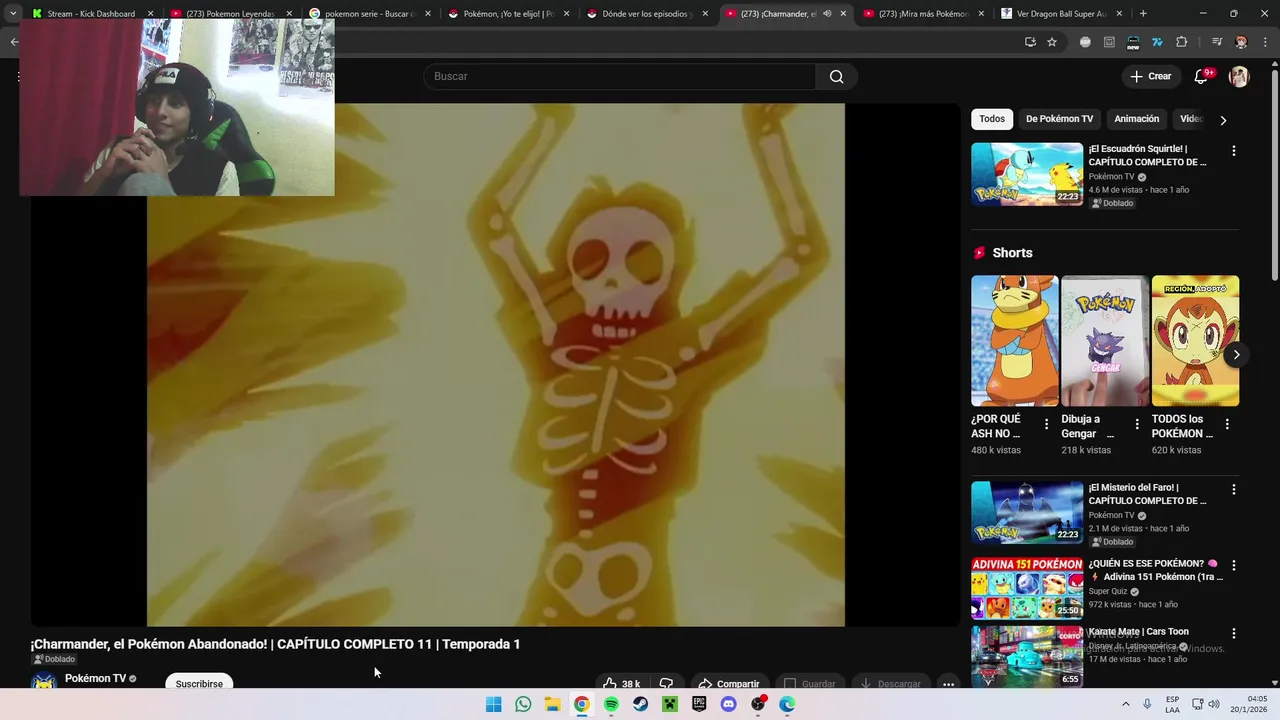The image size is (1280, 720).
Task: Switch to ¡Mira más Pokémon tab
Action: (x=923, y=14)
